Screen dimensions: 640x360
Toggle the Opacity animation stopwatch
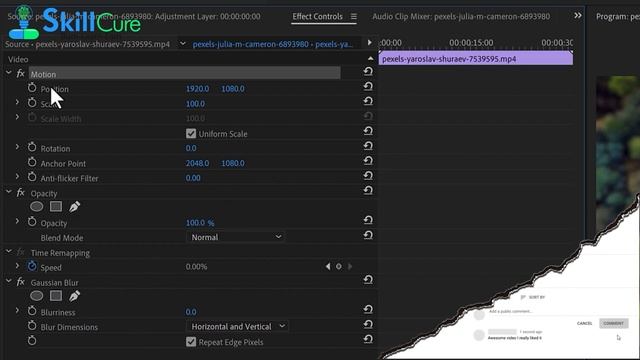[x=32, y=222]
